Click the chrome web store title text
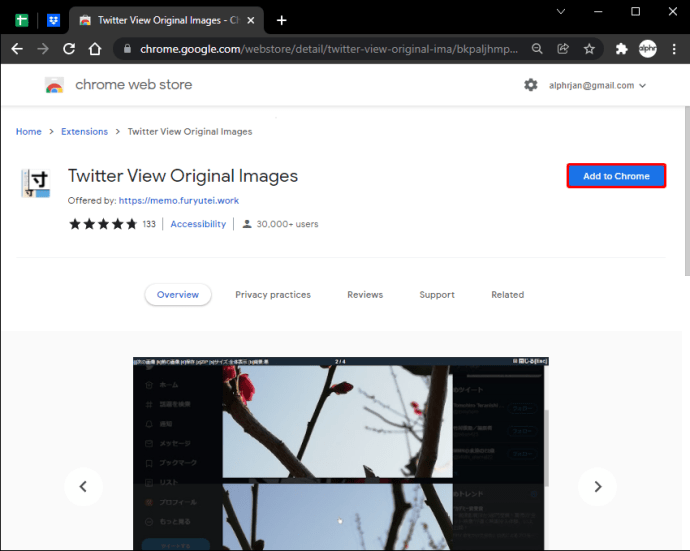This screenshot has height=551, width=690. 133,84
